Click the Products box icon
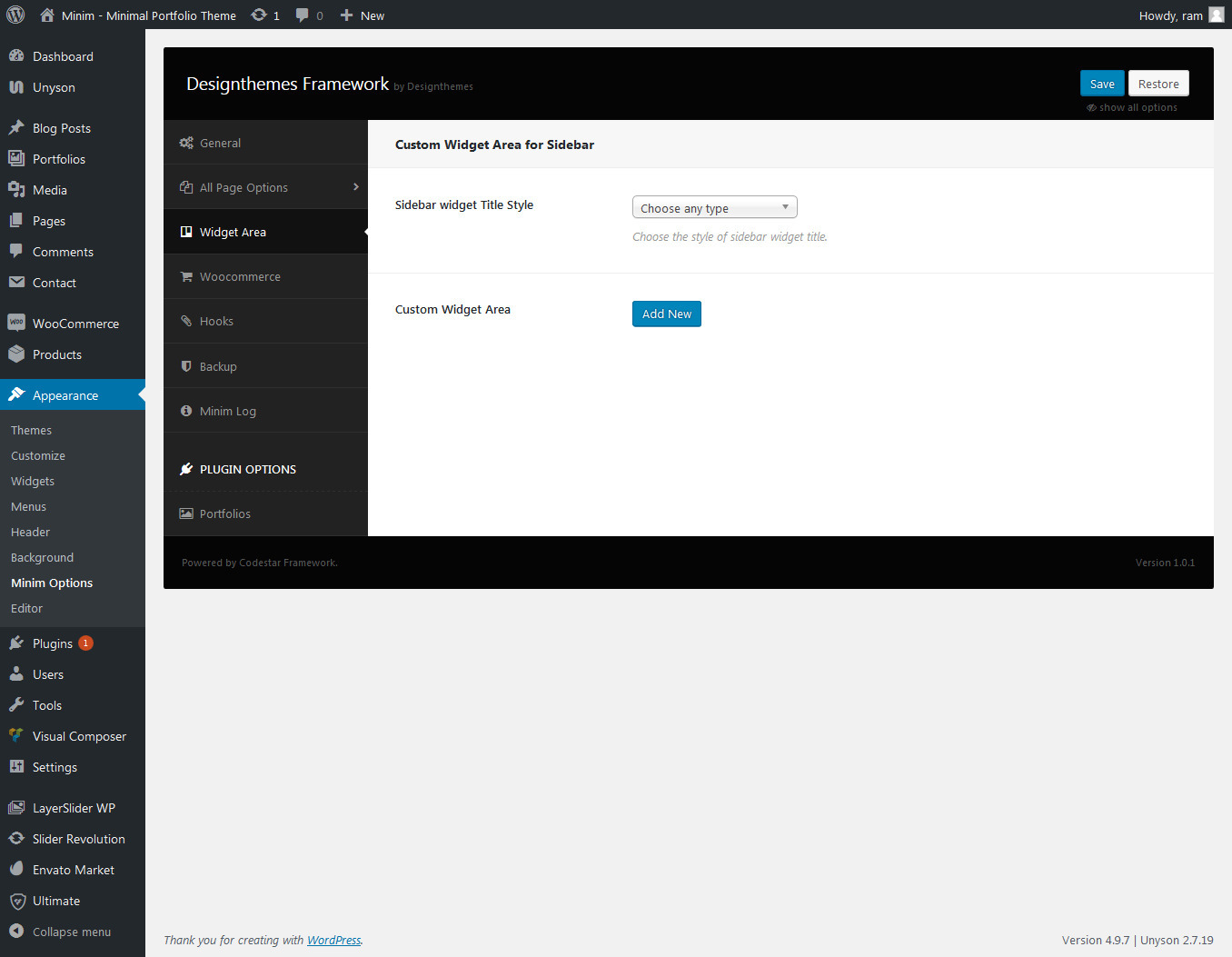 pyautogui.click(x=16, y=354)
